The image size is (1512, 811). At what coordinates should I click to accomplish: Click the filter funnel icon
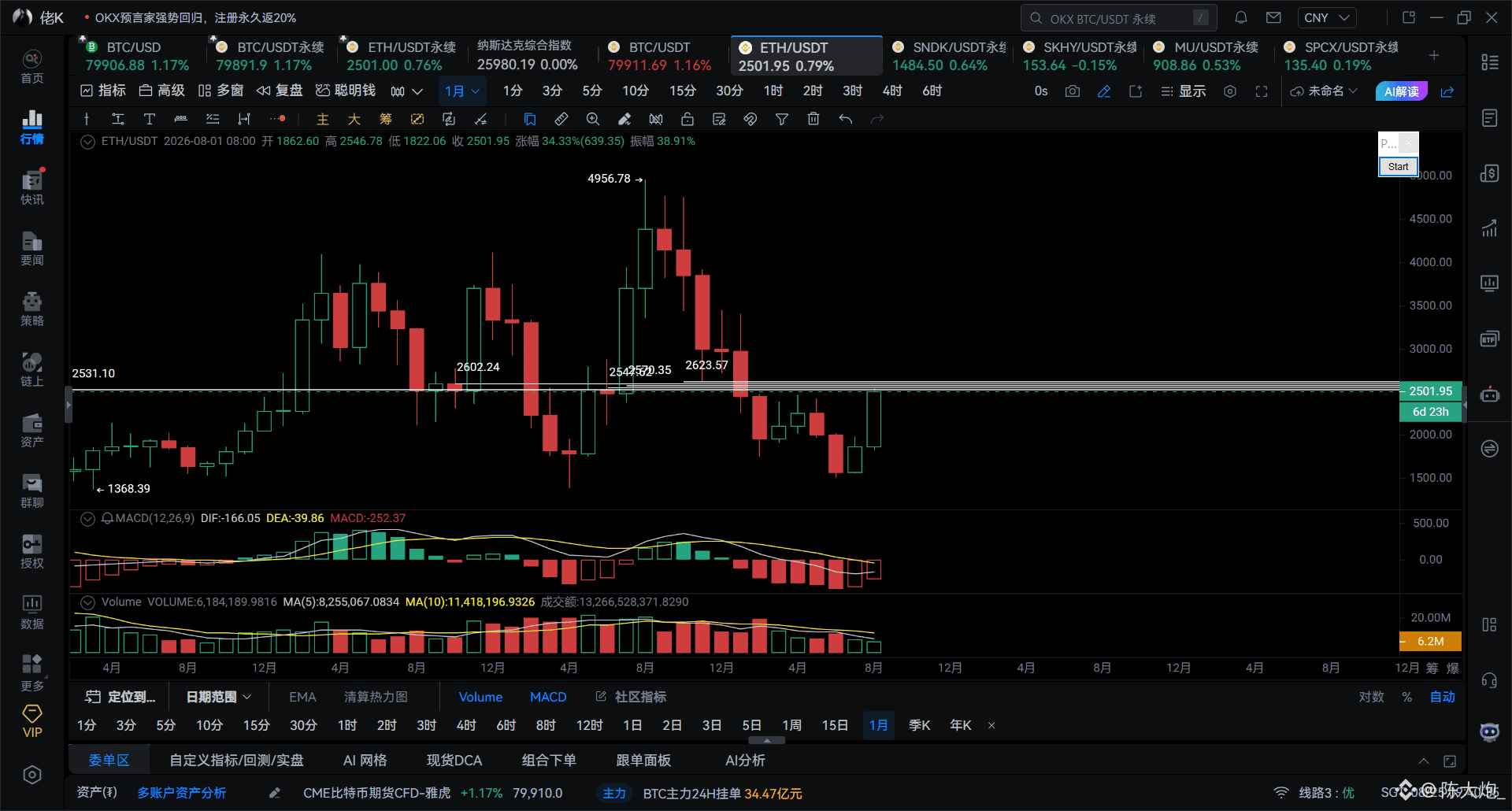pos(782,119)
